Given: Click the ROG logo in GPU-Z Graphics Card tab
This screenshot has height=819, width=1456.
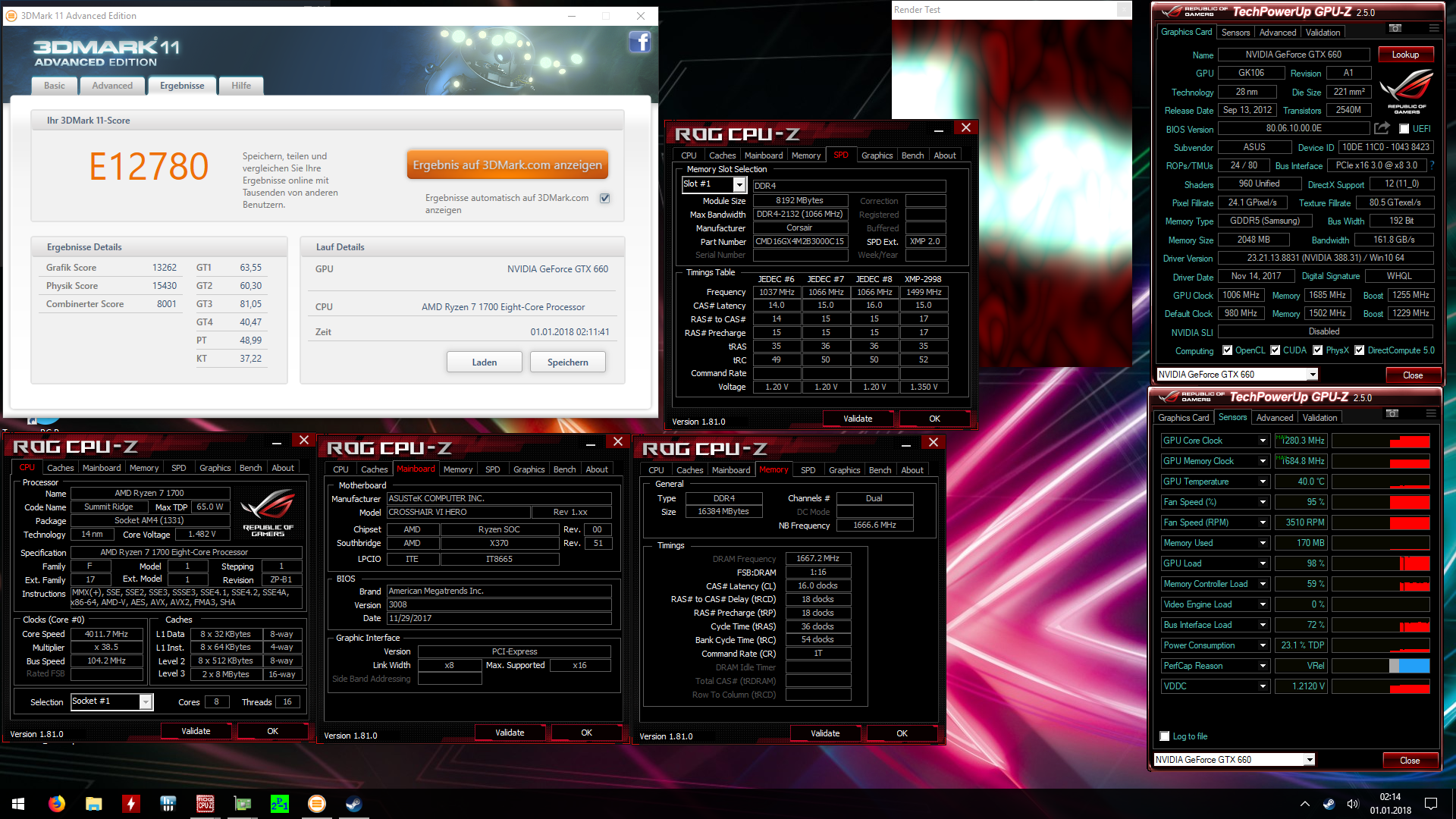Looking at the screenshot, I should (1407, 91).
